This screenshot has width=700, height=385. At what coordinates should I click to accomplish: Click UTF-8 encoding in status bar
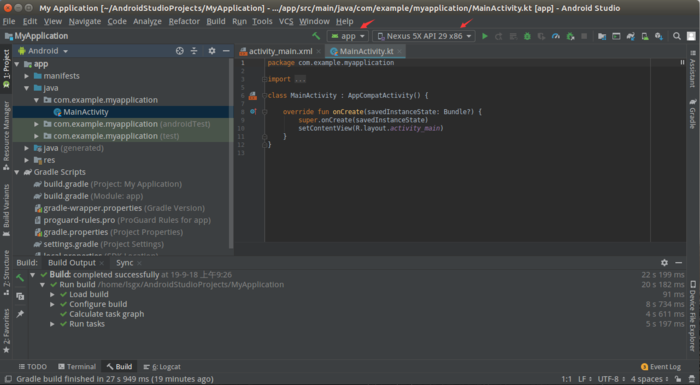(611, 379)
